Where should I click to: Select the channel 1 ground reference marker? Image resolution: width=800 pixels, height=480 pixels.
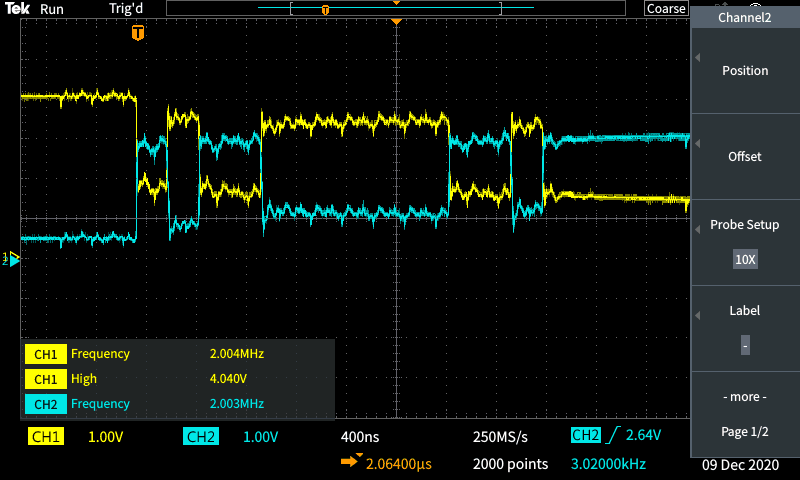point(12,258)
